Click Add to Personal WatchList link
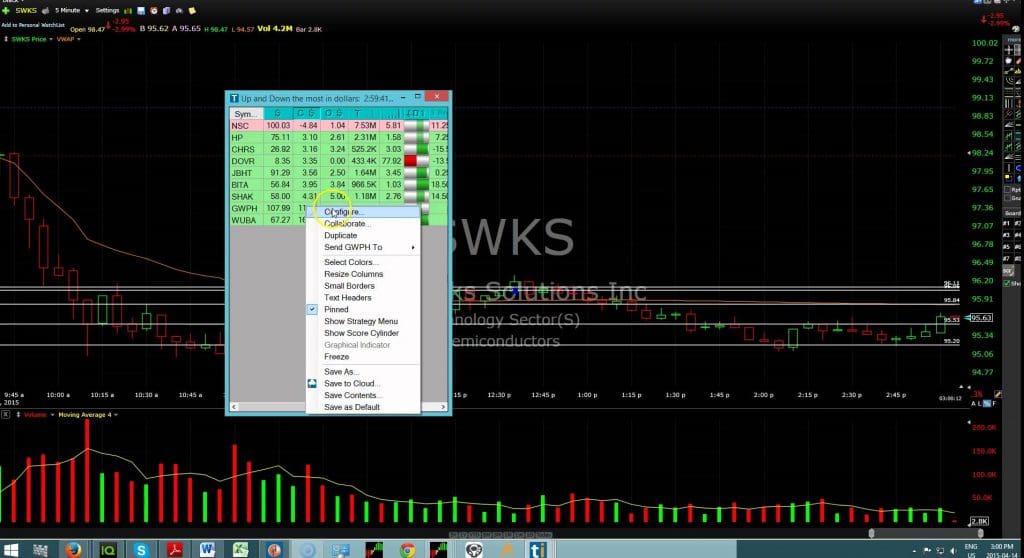1024x558 pixels. 33,25
